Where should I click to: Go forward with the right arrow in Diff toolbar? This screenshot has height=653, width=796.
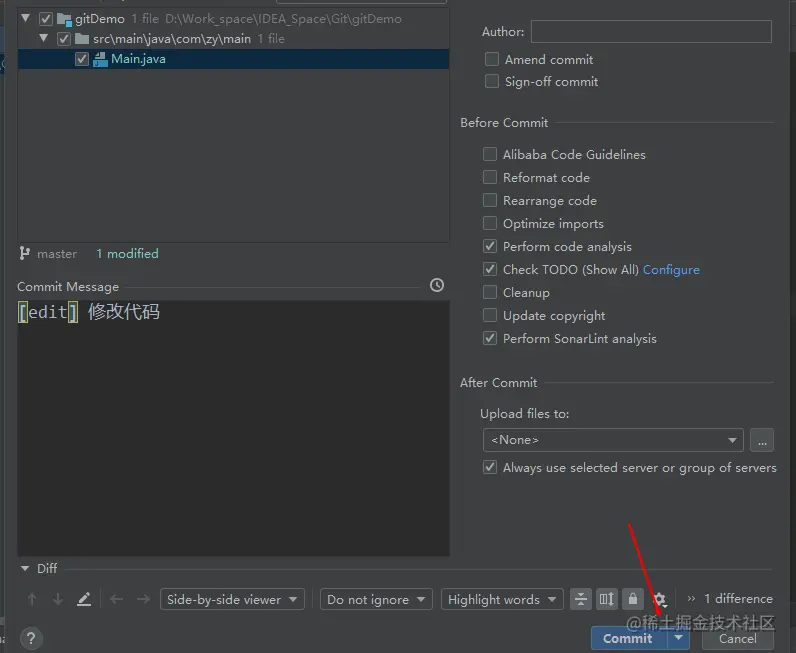tap(143, 599)
